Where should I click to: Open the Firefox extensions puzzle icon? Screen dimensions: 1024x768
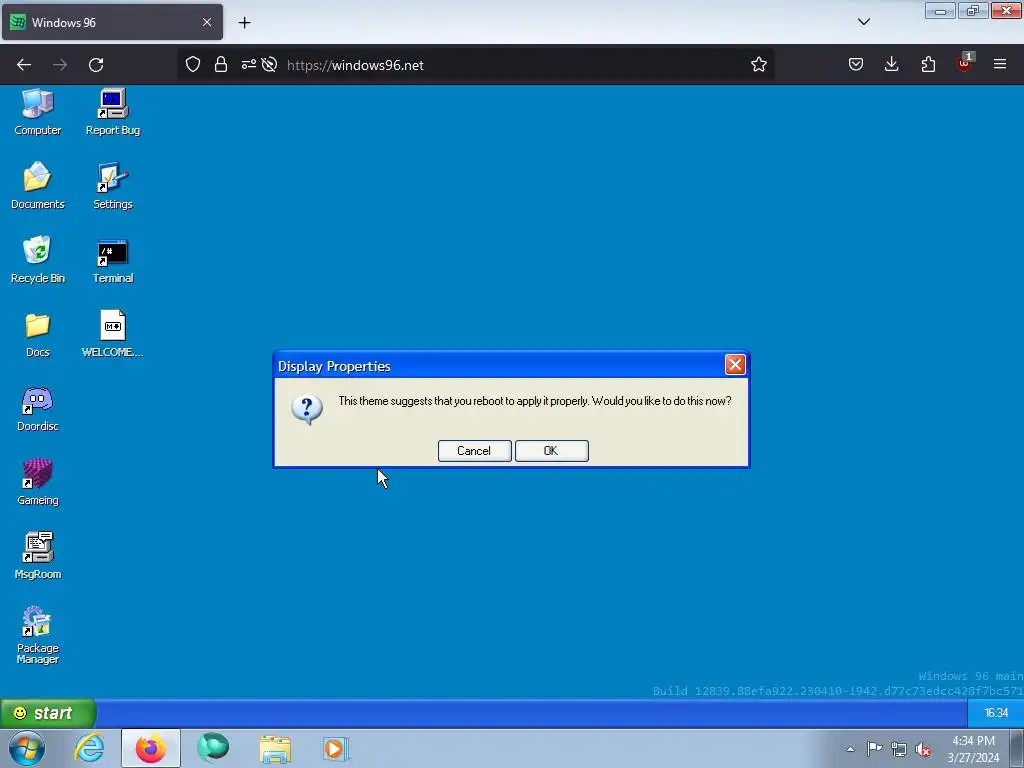click(928, 64)
